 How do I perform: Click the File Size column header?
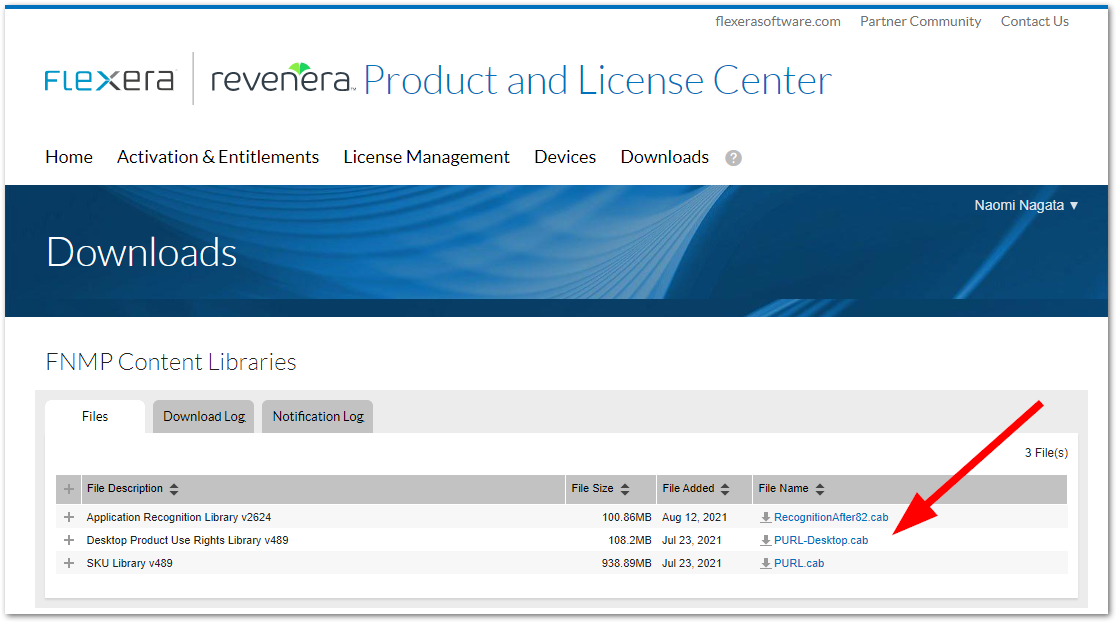(611, 489)
